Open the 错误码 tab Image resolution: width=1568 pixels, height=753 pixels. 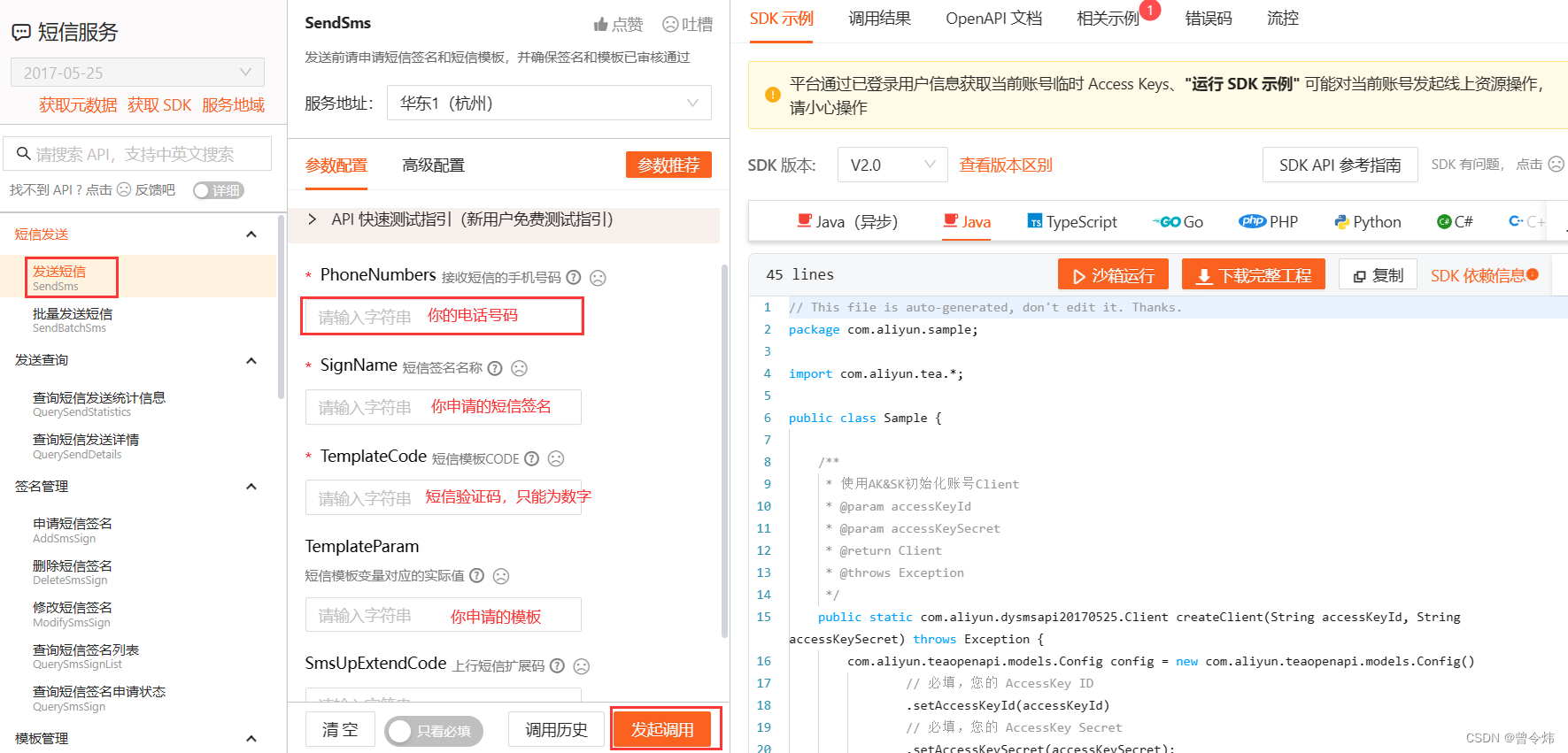[x=1209, y=19]
